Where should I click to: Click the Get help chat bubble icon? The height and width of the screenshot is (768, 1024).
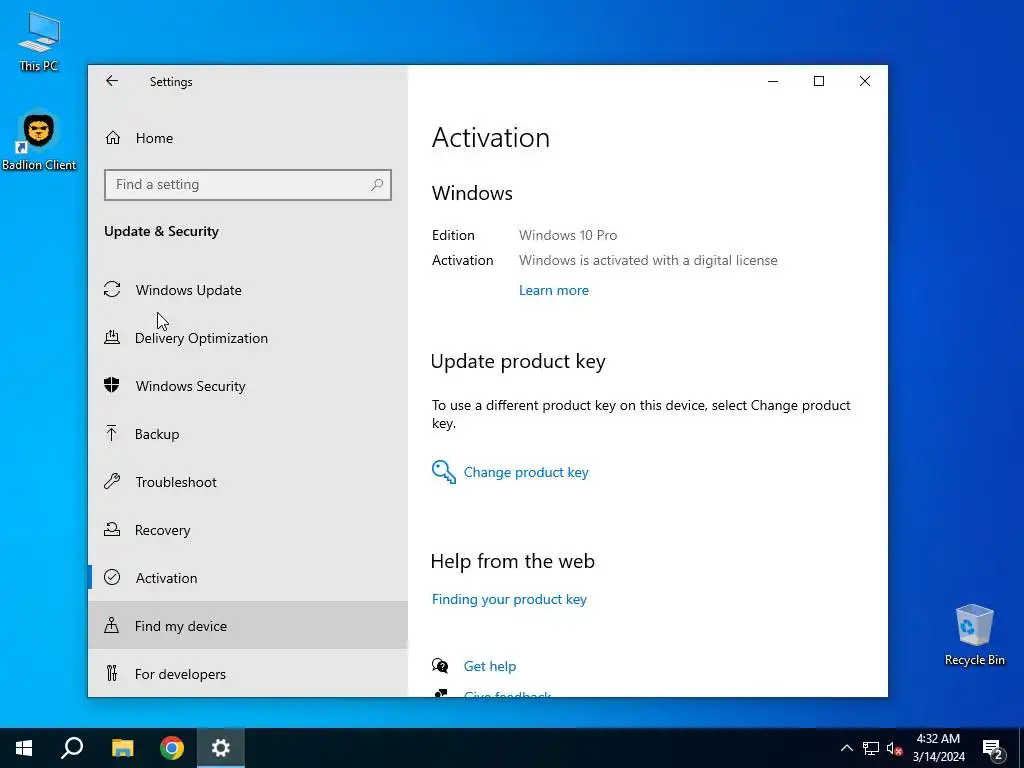[x=440, y=665]
